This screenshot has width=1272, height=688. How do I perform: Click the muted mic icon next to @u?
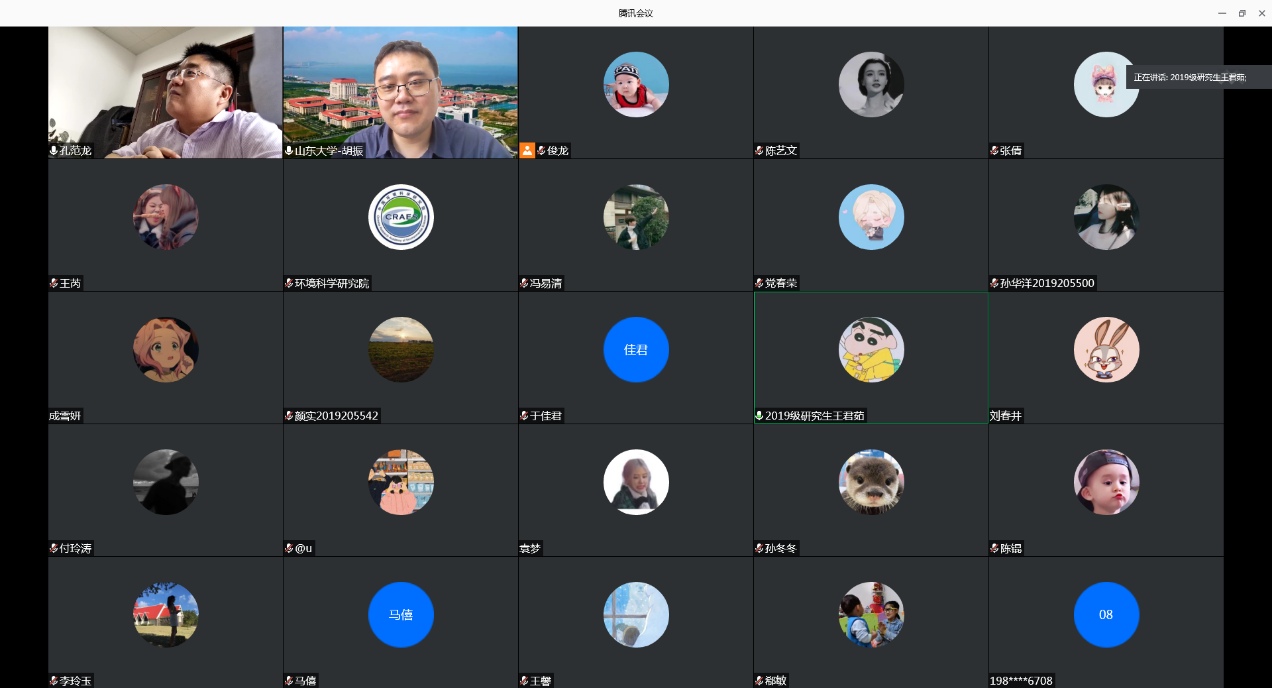click(x=289, y=549)
